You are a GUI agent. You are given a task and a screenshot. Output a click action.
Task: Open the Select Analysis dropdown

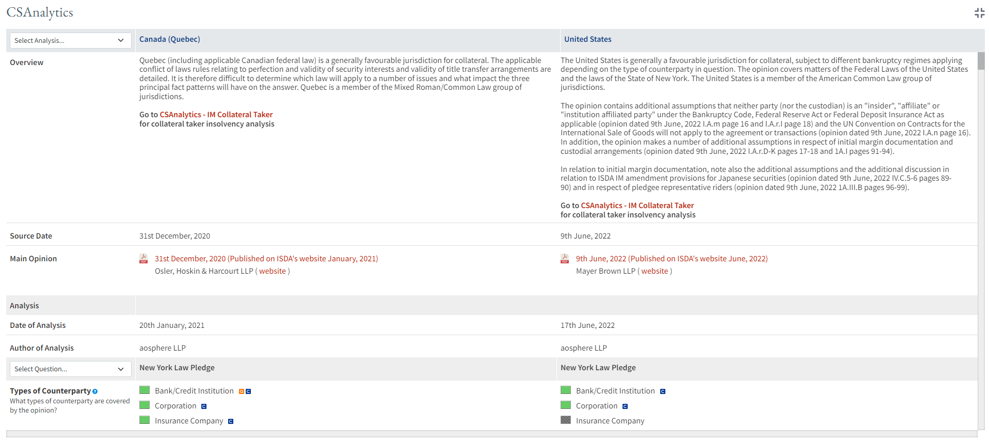tap(69, 41)
